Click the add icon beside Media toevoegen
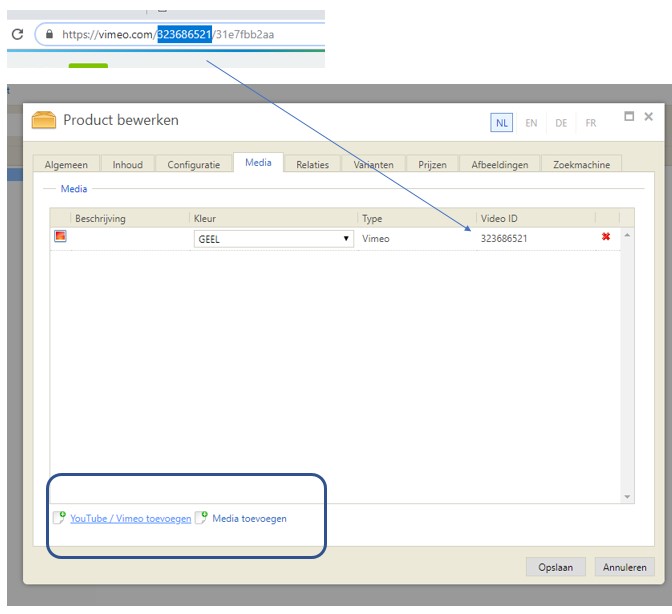This screenshot has width=672, height=614. pyautogui.click(x=201, y=518)
